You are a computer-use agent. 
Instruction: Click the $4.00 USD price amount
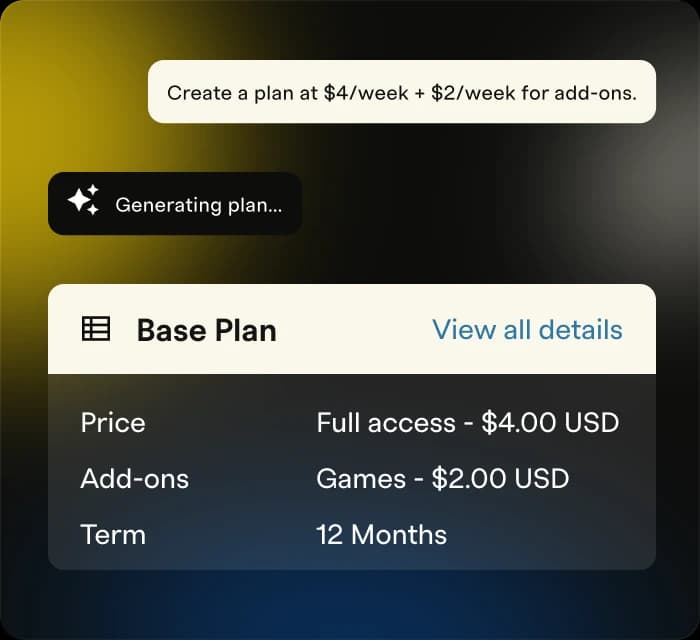click(550, 423)
